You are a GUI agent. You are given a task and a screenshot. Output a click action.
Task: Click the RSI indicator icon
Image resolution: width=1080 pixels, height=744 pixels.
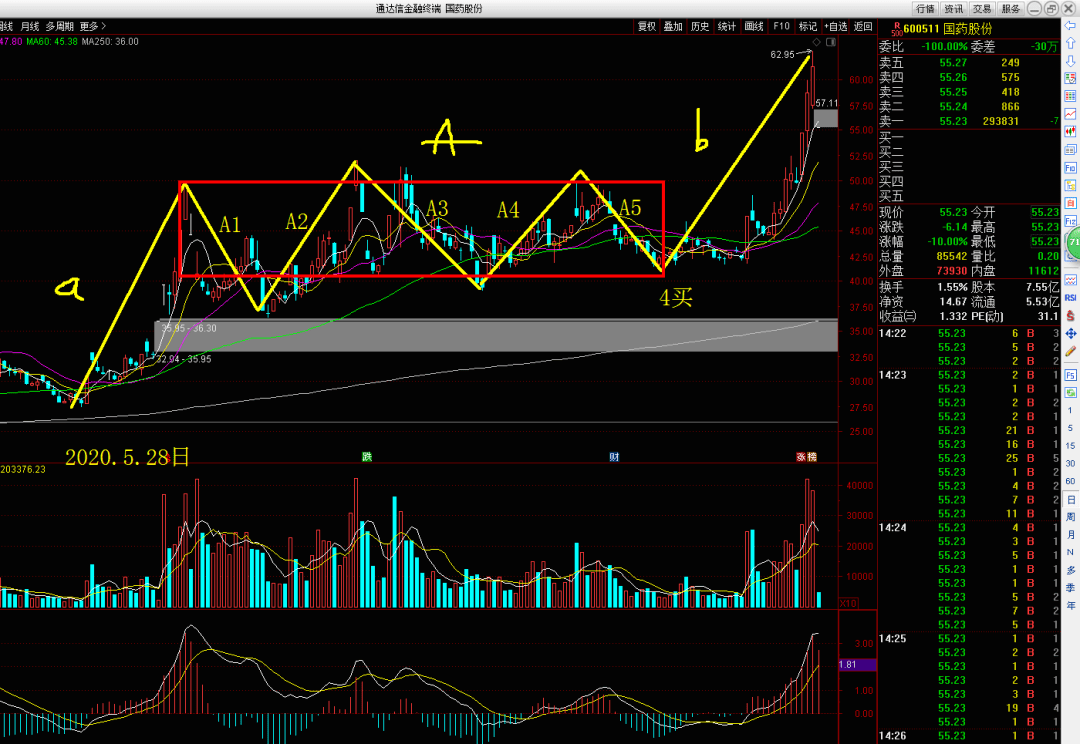1070,298
